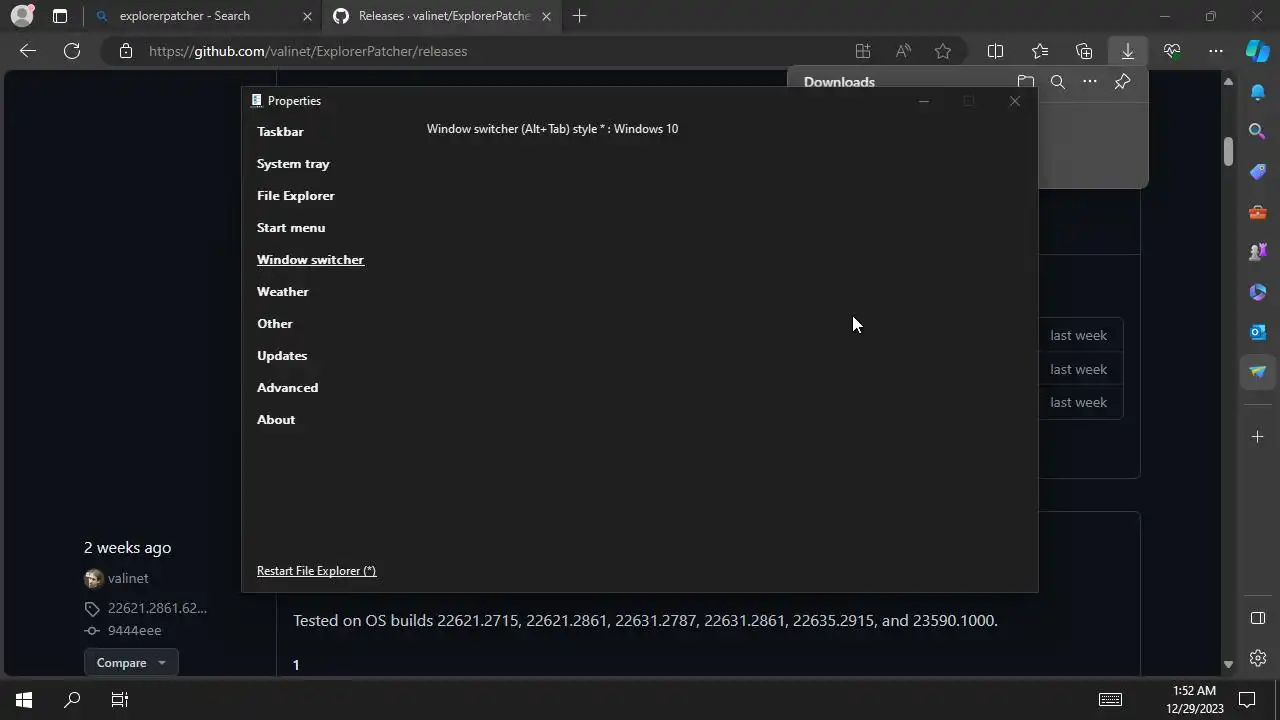This screenshot has width=1280, height=720.
Task: Click Restart File Explorer link
Action: pos(316,570)
